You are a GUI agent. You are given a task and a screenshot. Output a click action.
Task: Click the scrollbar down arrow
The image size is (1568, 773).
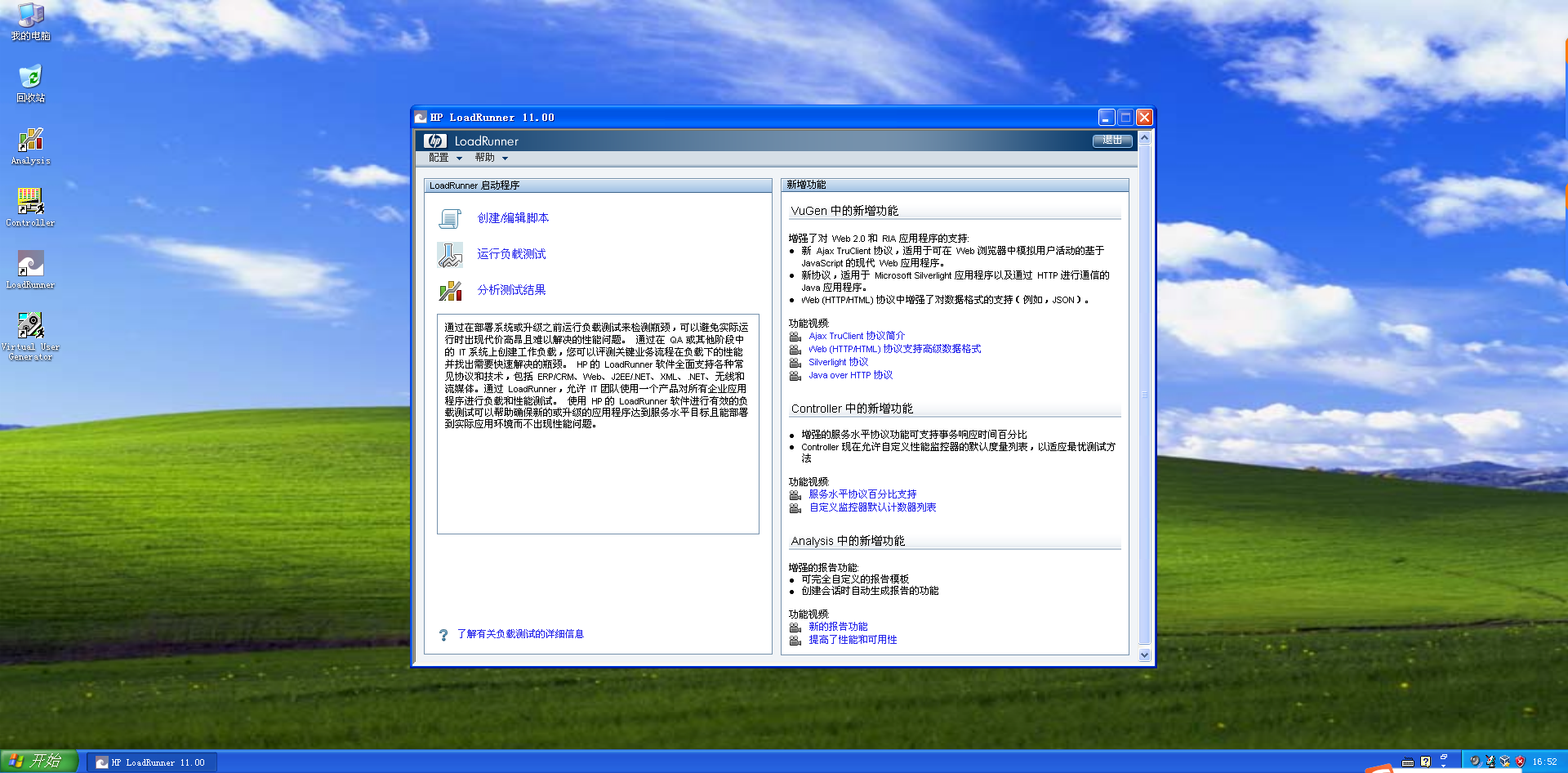coord(1144,655)
